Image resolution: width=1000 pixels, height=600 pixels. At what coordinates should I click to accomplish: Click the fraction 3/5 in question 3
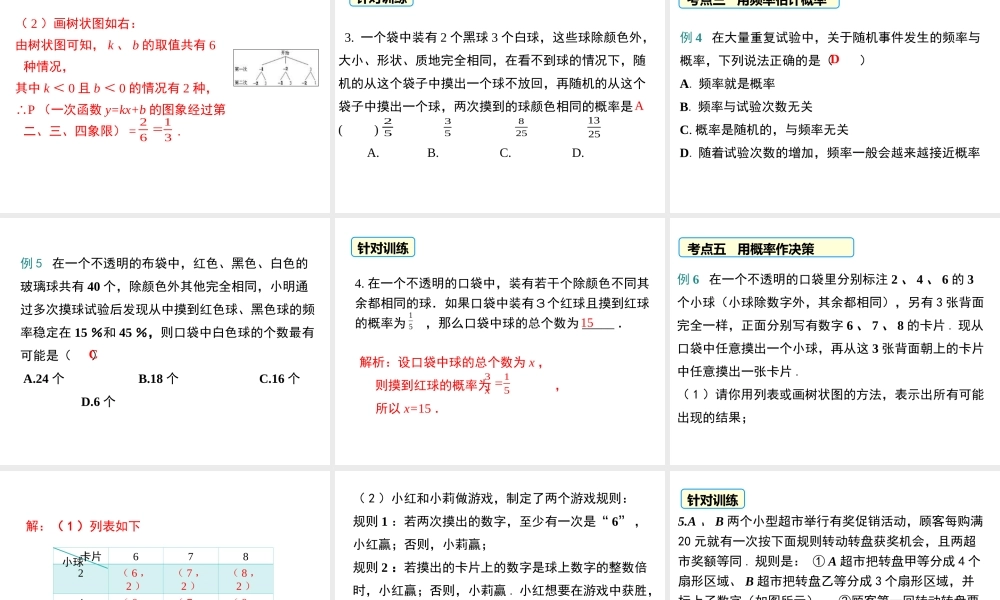click(448, 127)
